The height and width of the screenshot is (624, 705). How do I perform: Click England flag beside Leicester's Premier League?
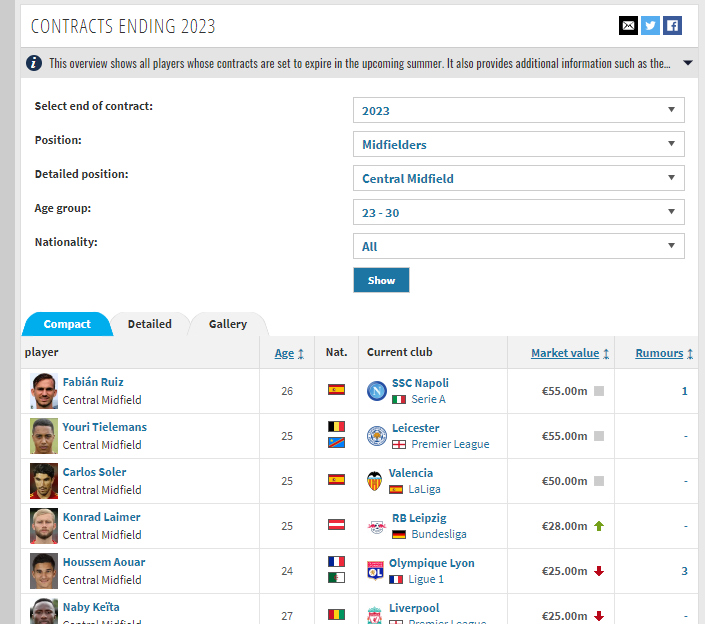[399, 444]
